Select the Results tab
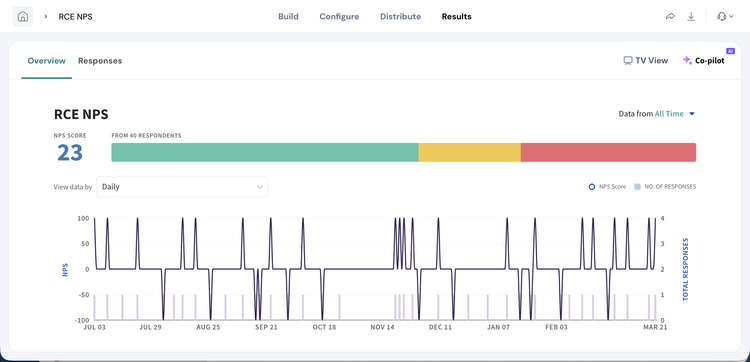 pyautogui.click(x=456, y=17)
